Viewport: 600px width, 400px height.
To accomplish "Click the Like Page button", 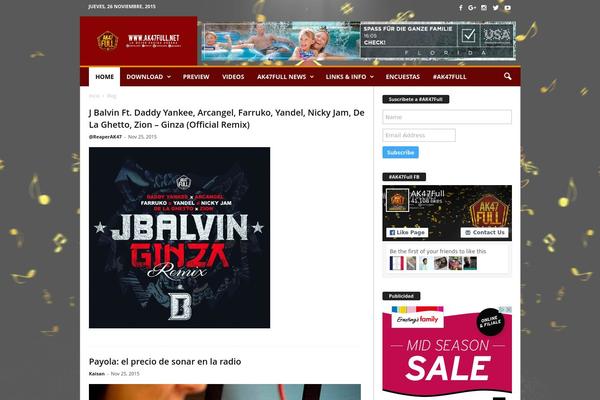I will coord(407,232).
